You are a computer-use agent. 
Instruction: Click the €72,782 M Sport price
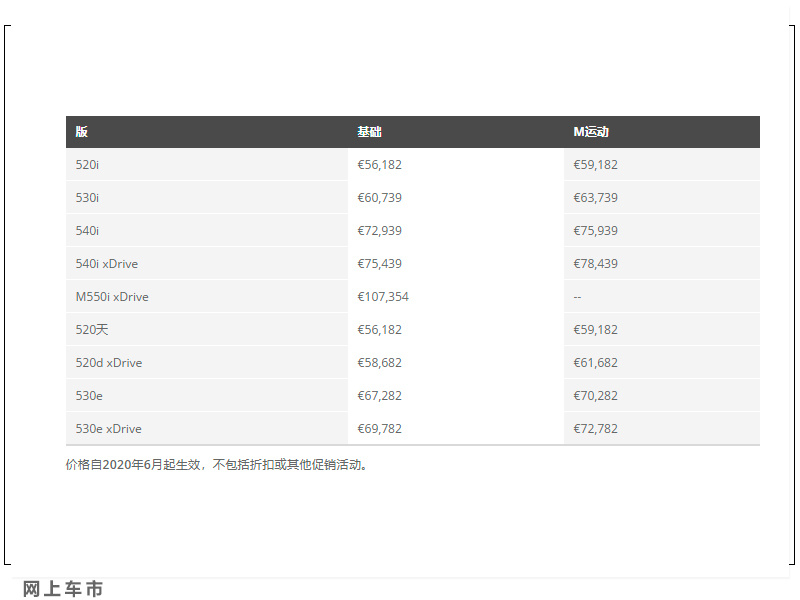pos(595,429)
